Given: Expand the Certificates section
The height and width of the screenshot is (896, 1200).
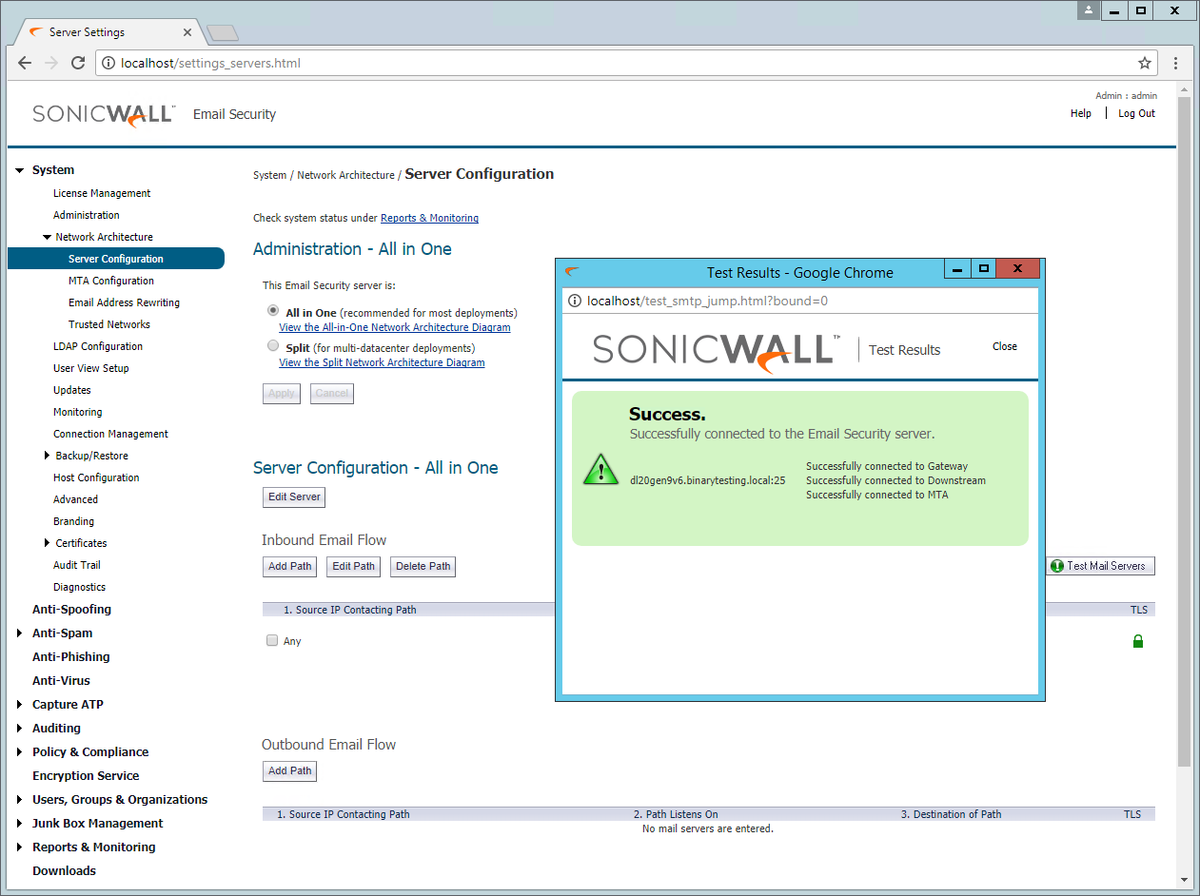Looking at the screenshot, I should tap(45, 542).
